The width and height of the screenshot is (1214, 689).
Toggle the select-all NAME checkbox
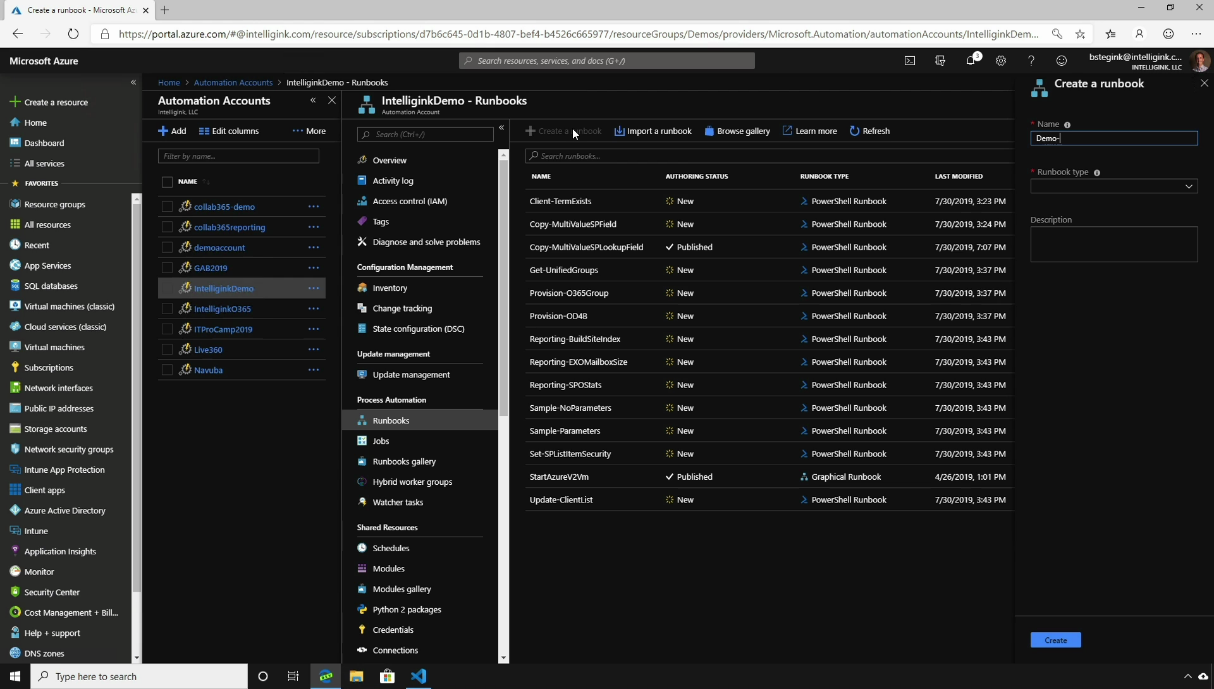(x=167, y=182)
